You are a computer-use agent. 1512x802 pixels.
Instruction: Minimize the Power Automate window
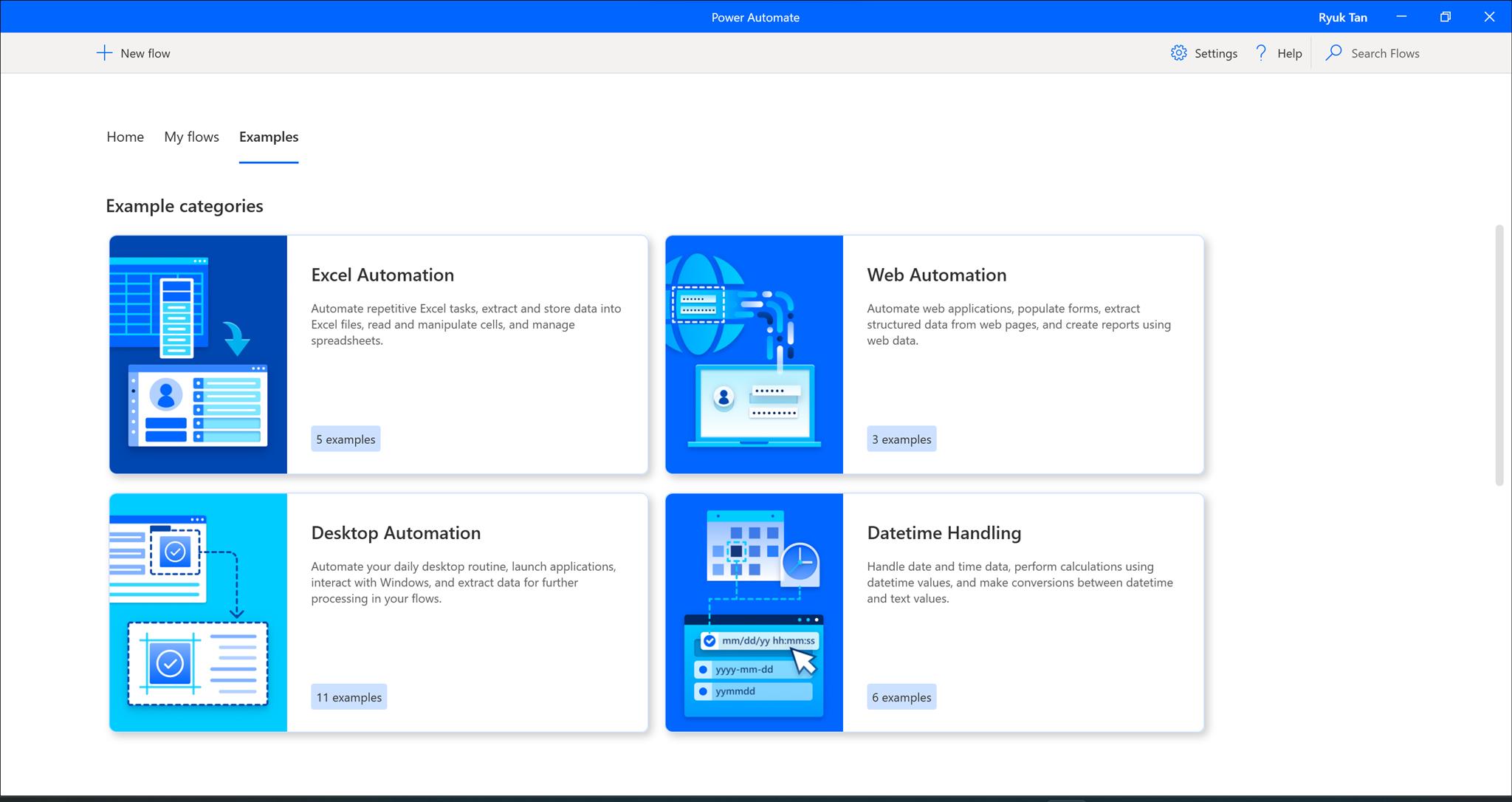point(1401,16)
